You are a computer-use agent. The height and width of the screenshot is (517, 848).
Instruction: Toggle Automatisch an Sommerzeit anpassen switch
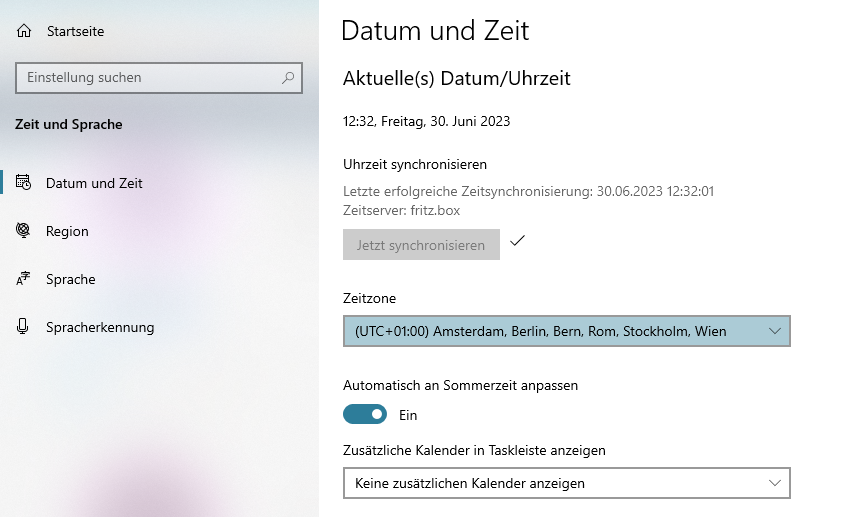(x=365, y=414)
